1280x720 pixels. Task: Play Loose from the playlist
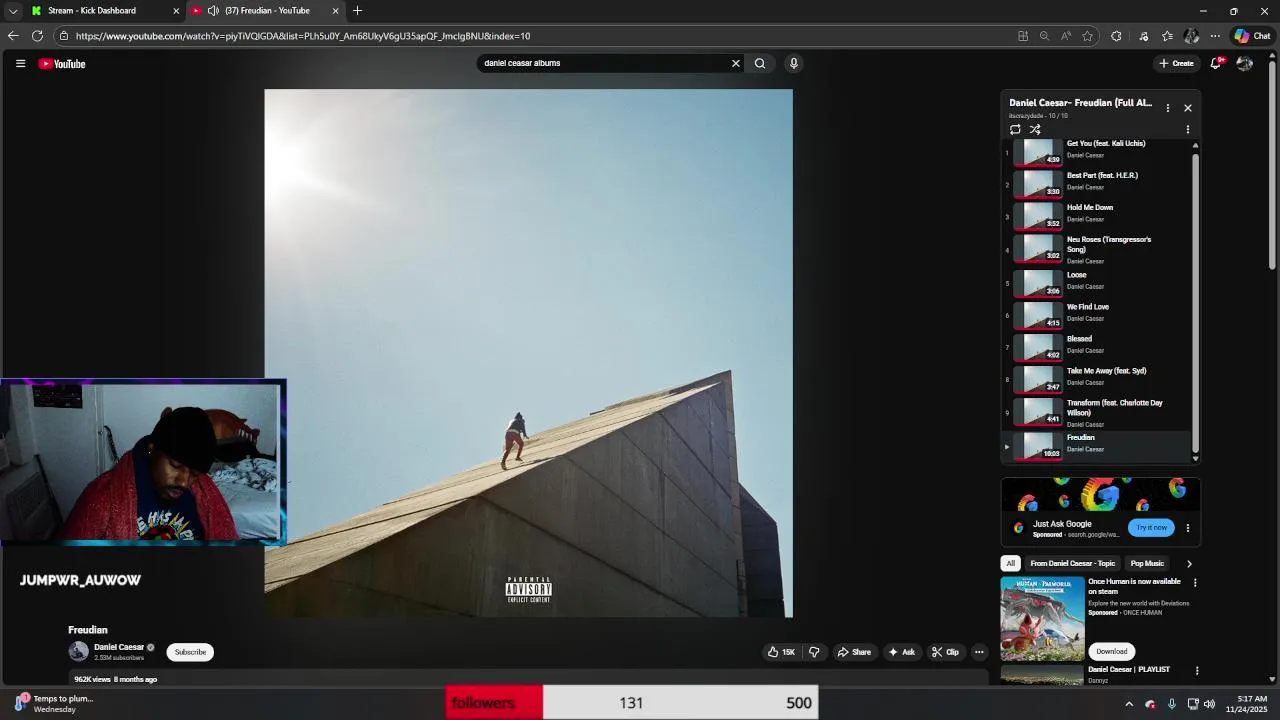(x=1097, y=283)
